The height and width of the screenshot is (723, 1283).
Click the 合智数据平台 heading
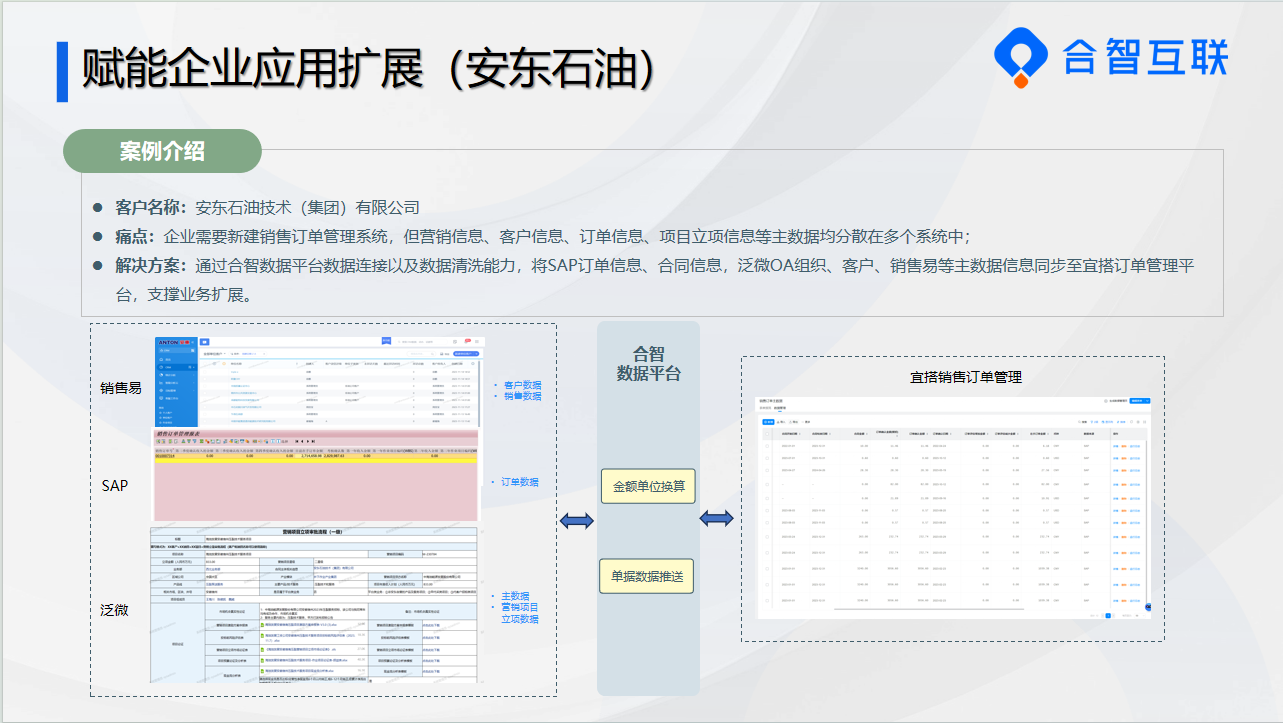[648, 363]
